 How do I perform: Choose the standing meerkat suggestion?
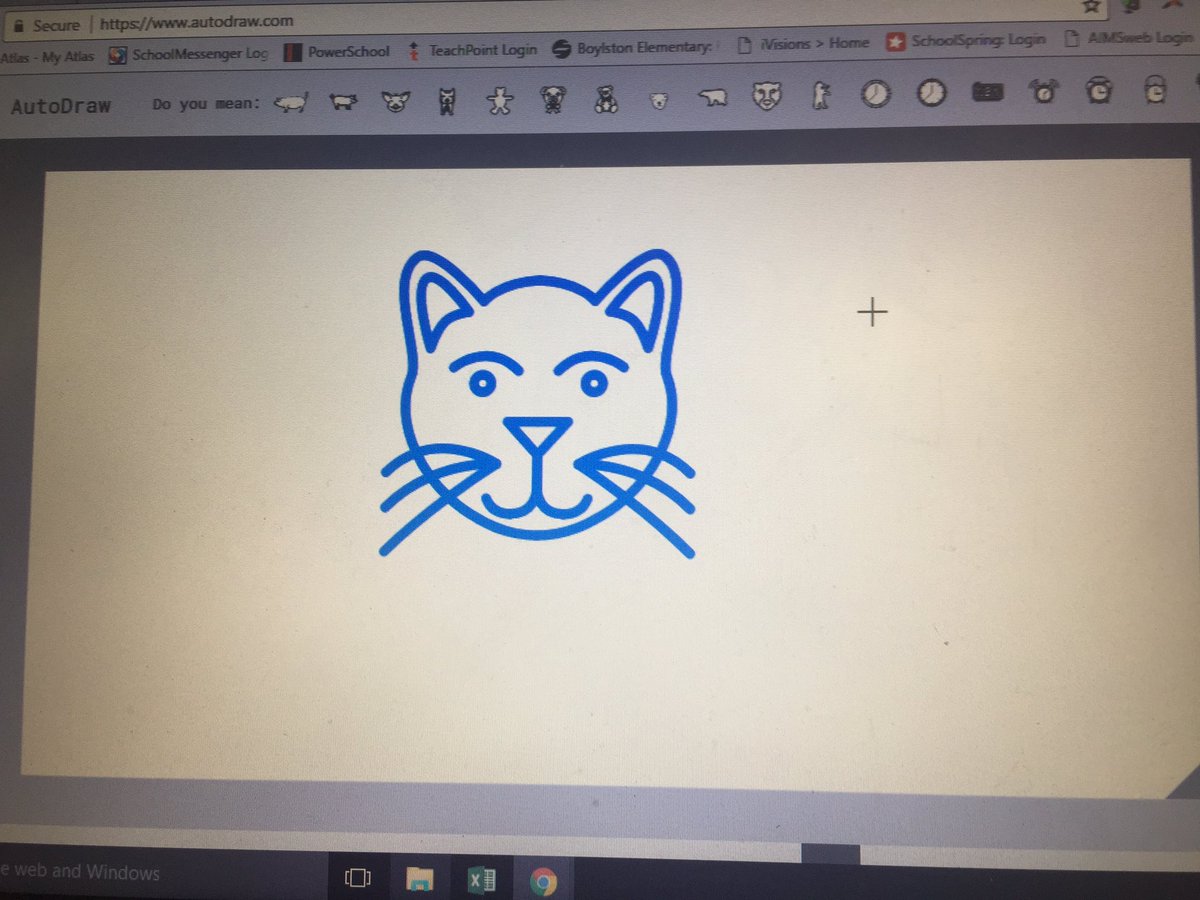coord(820,95)
